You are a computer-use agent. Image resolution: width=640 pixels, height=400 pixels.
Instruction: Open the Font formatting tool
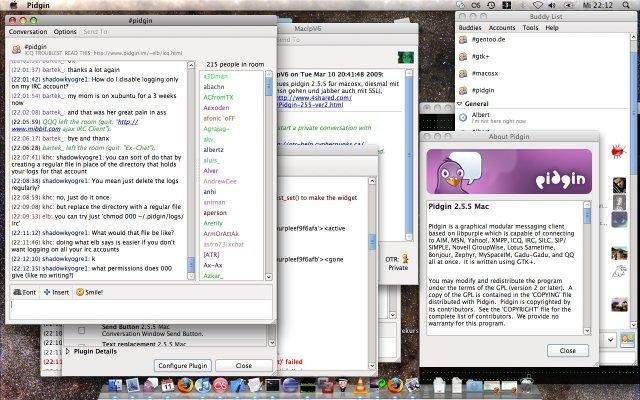[x=25, y=292]
